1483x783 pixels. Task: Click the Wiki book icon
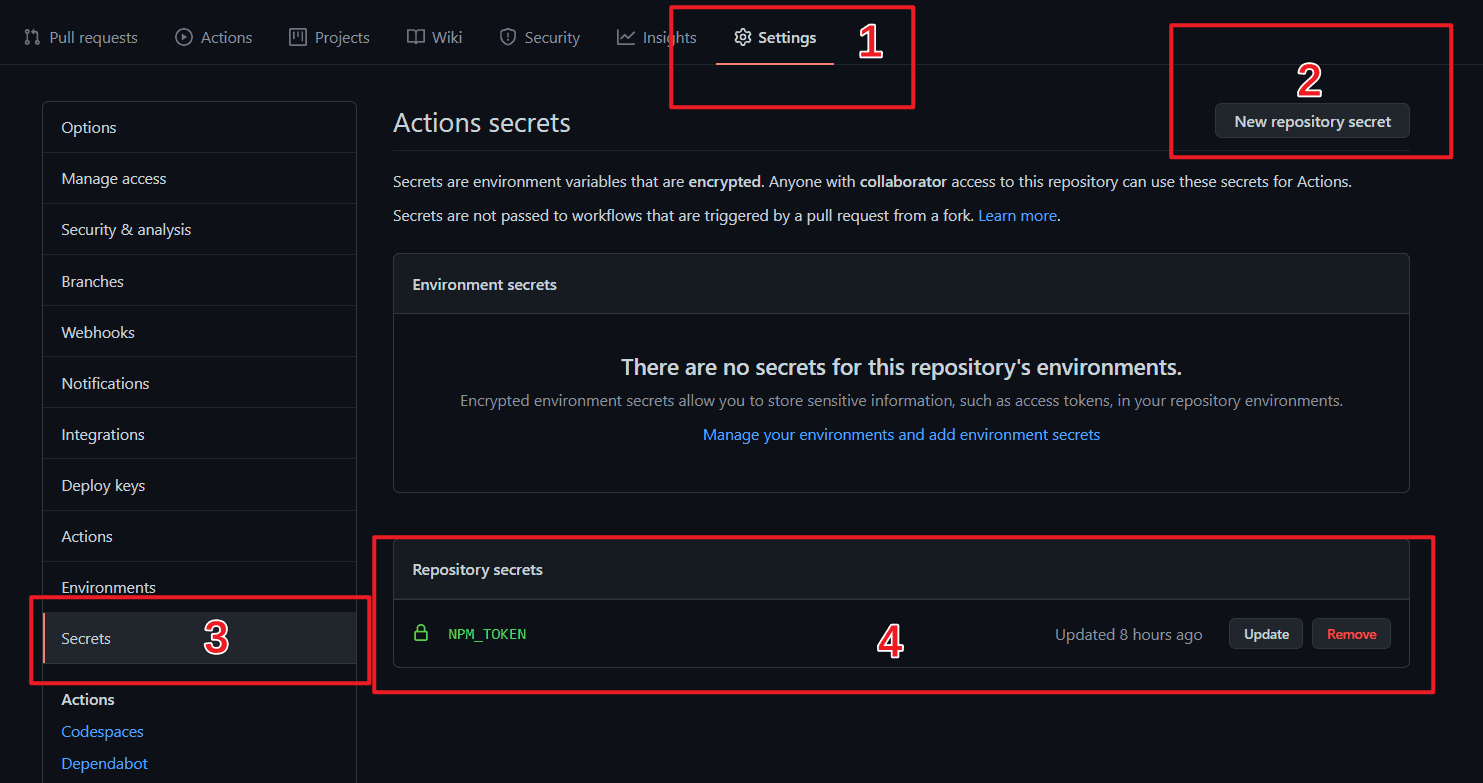(x=416, y=37)
